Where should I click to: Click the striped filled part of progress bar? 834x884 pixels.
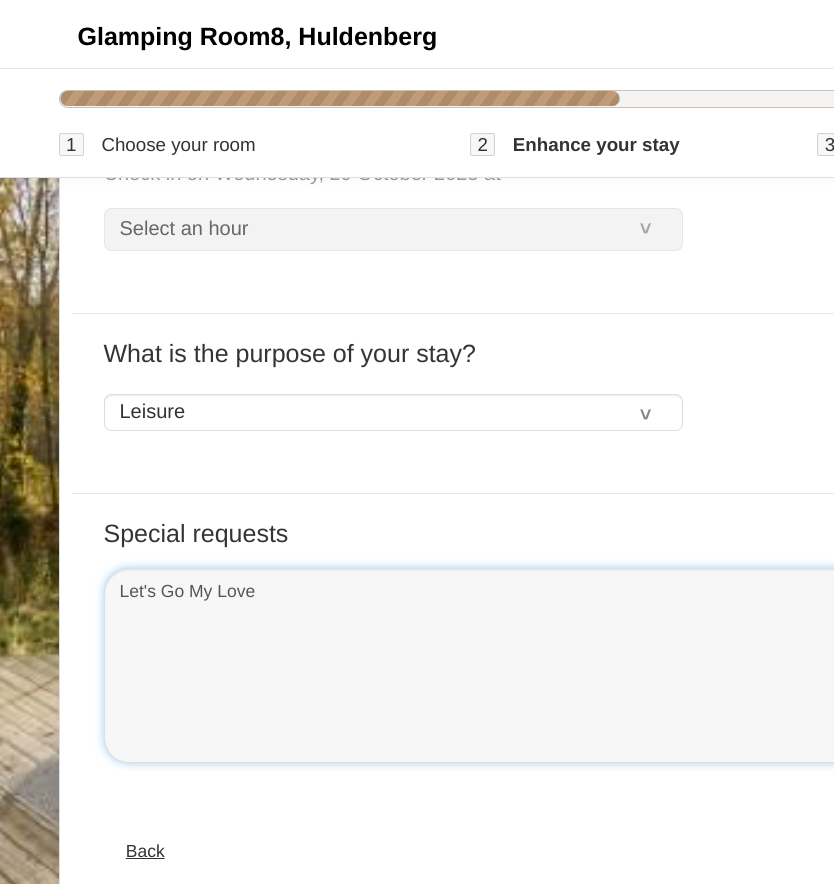click(340, 99)
